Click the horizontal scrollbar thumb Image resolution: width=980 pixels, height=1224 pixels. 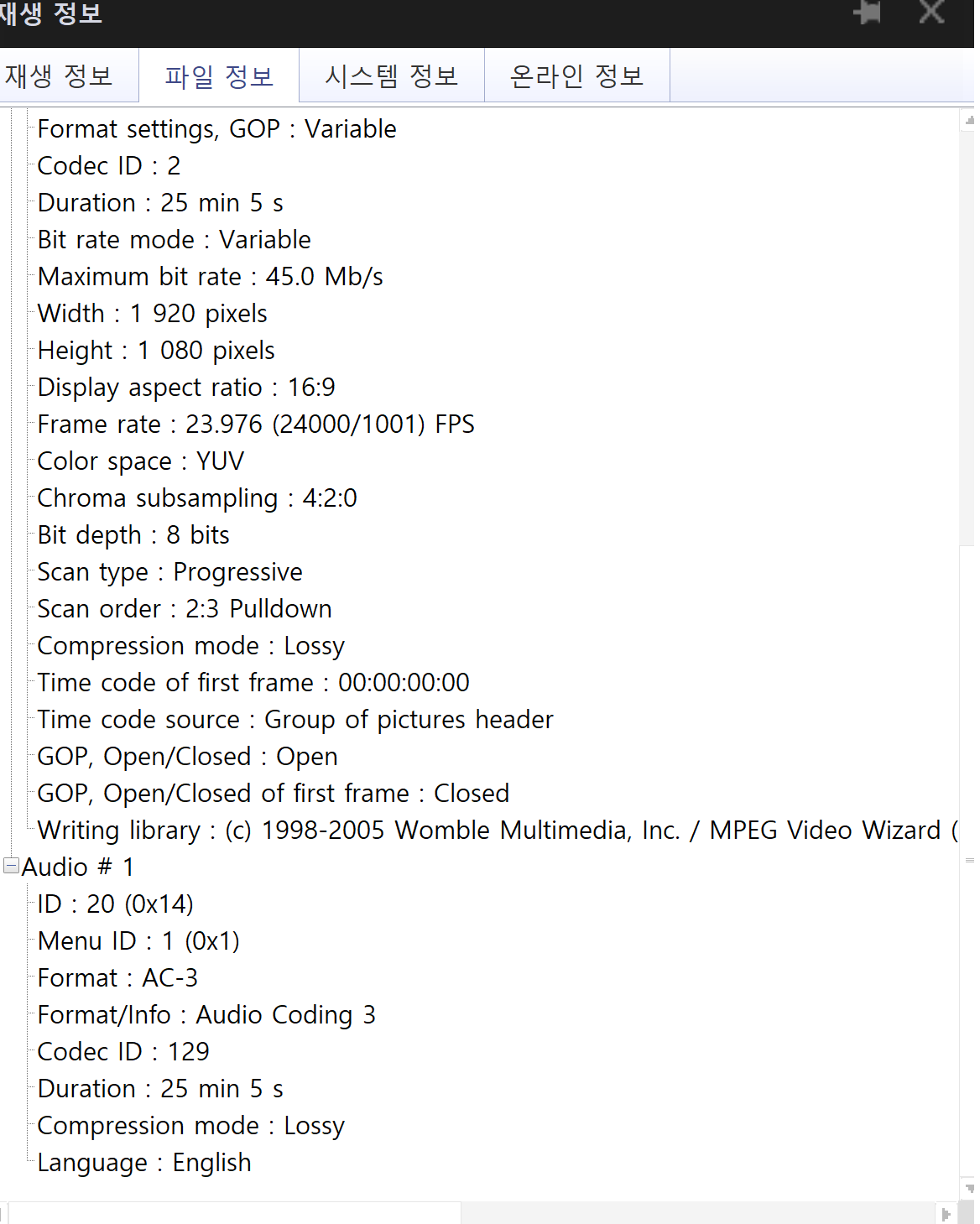click(235, 1214)
